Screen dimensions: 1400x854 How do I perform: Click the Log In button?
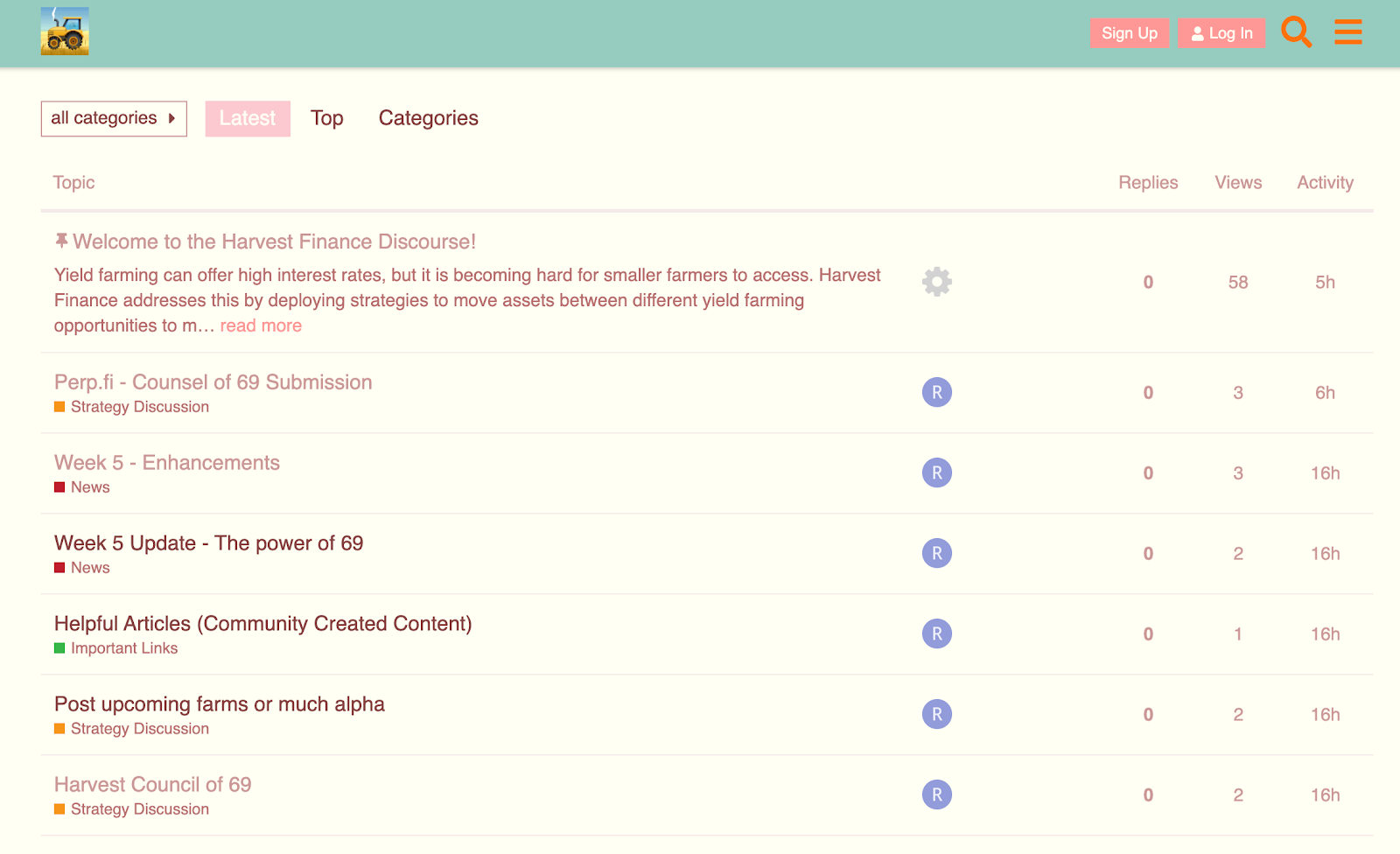pyautogui.click(x=1221, y=33)
